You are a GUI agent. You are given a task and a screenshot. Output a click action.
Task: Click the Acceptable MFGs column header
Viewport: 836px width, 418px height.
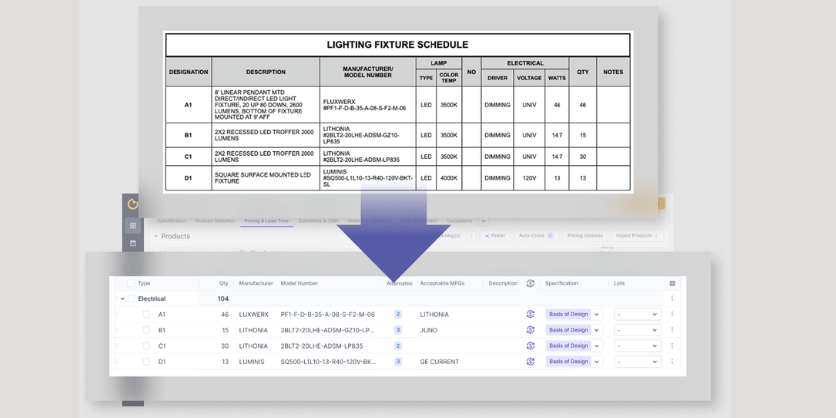click(x=442, y=283)
